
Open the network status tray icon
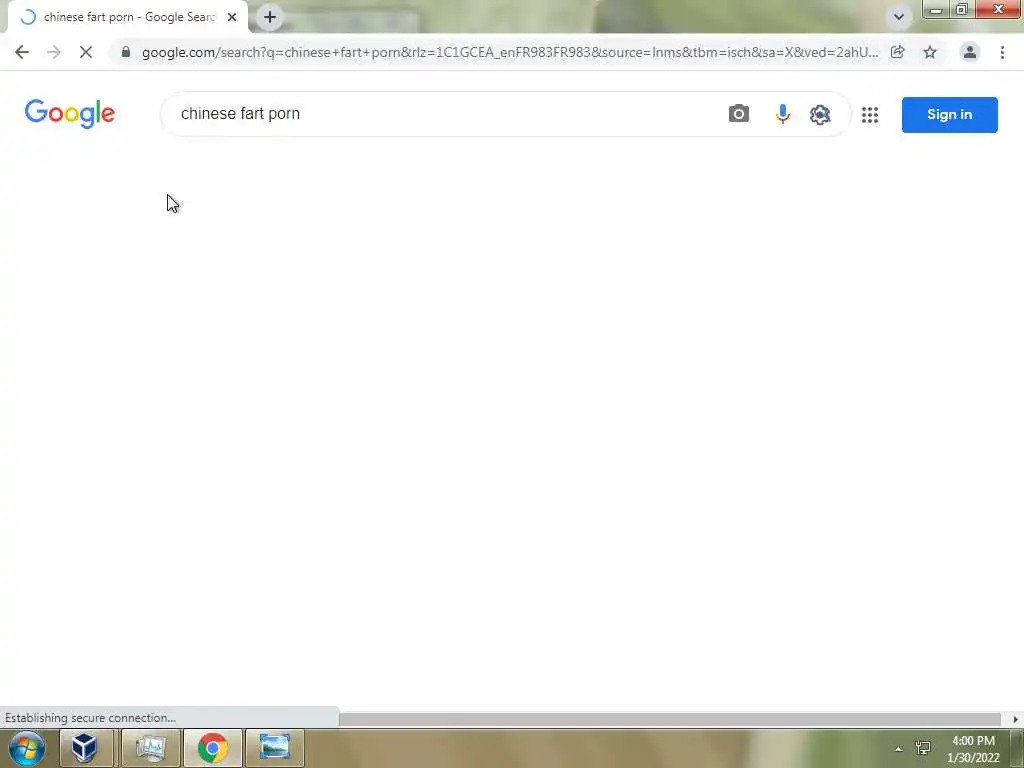coord(923,748)
